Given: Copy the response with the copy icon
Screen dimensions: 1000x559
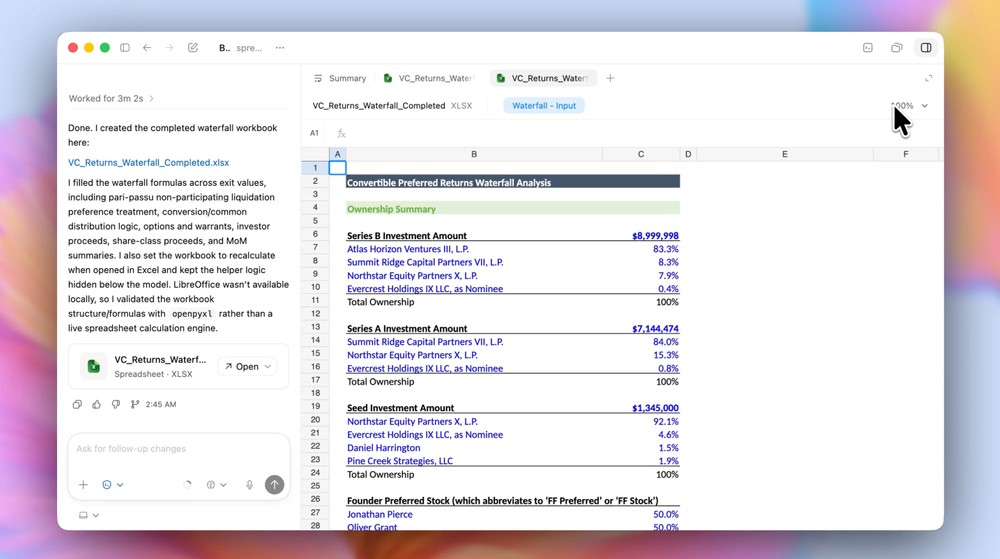Looking at the screenshot, I should (77, 405).
